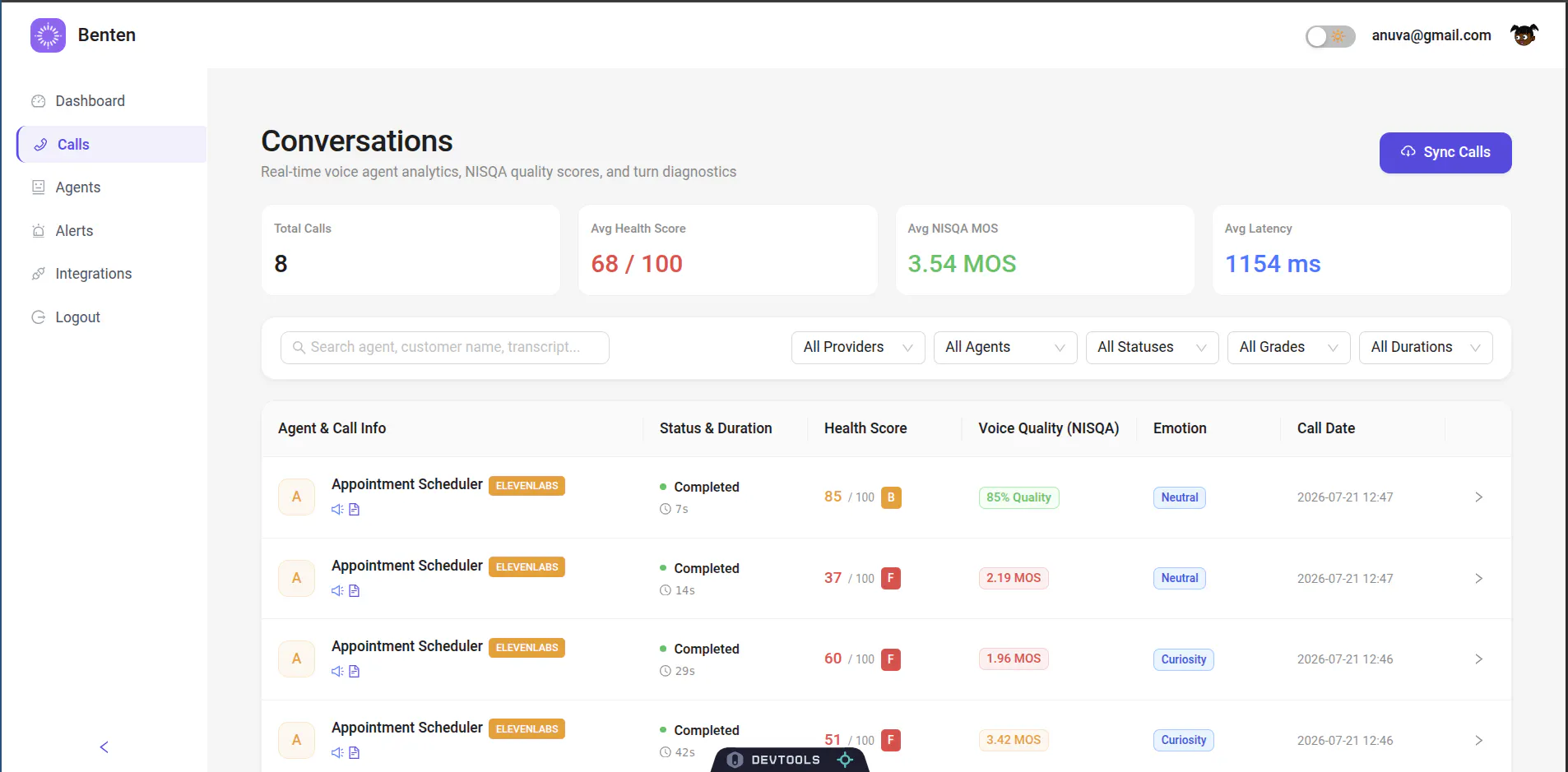Click transcript icon on the 14s call row
This screenshot has height=772, width=1568.
coord(355,591)
